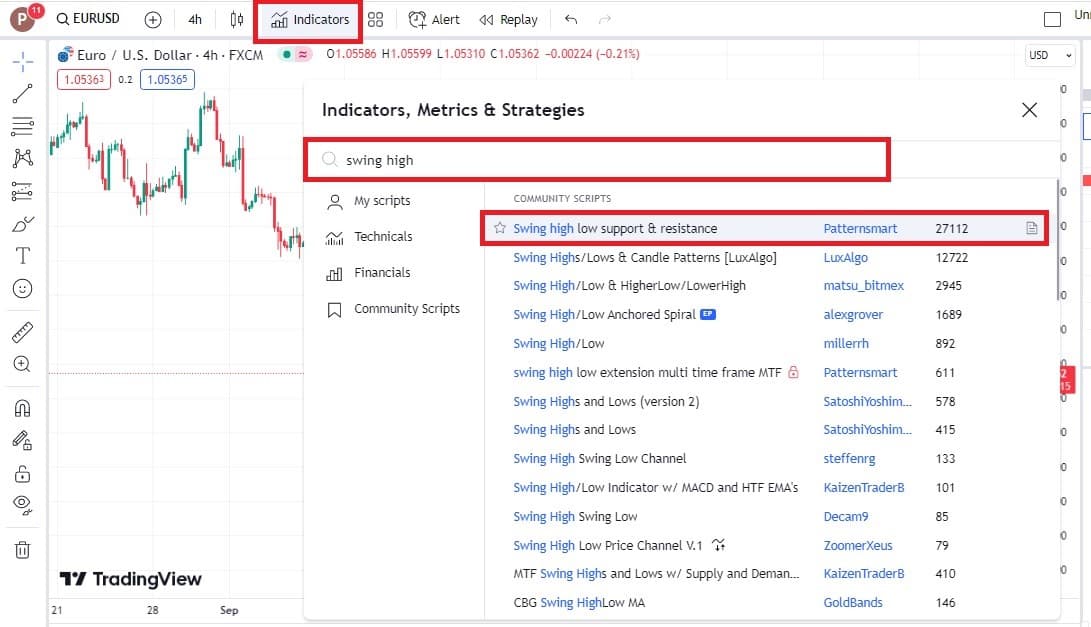View source of Swing high low support script
This screenshot has width=1091, height=627.
[1032, 228]
